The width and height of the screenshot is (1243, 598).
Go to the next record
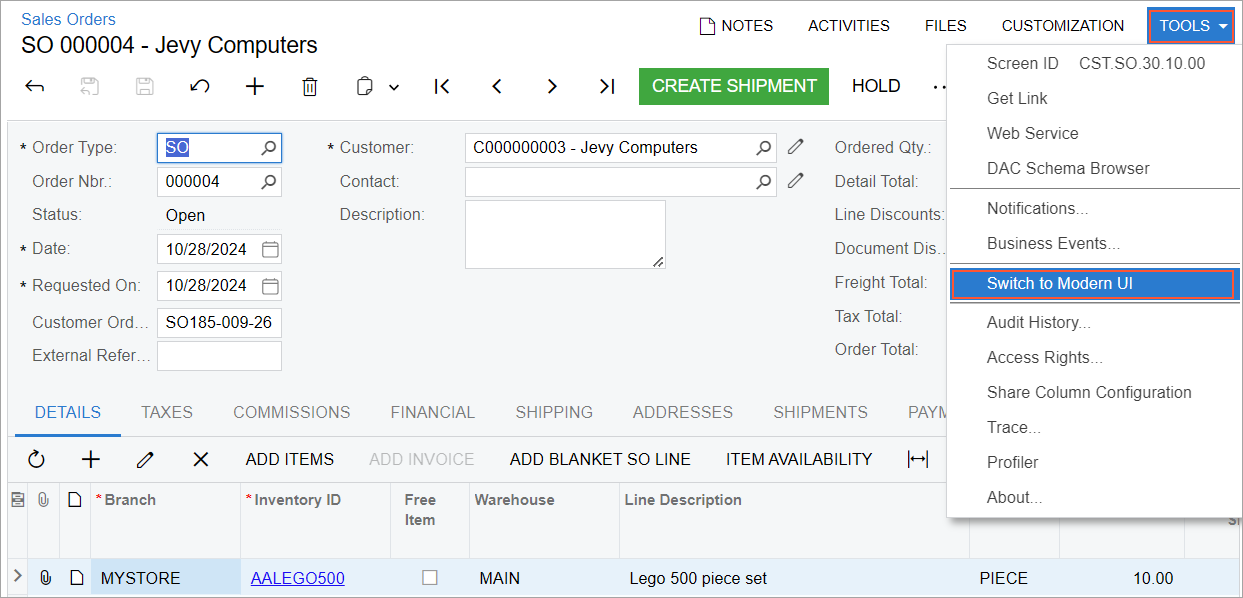[552, 87]
